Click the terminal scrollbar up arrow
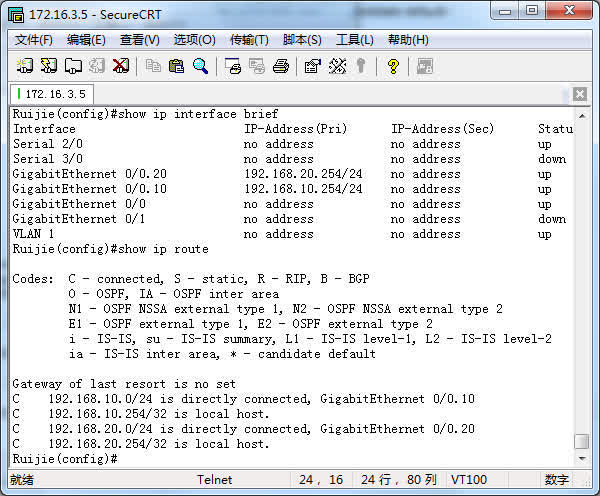 [x=582, y=115]
